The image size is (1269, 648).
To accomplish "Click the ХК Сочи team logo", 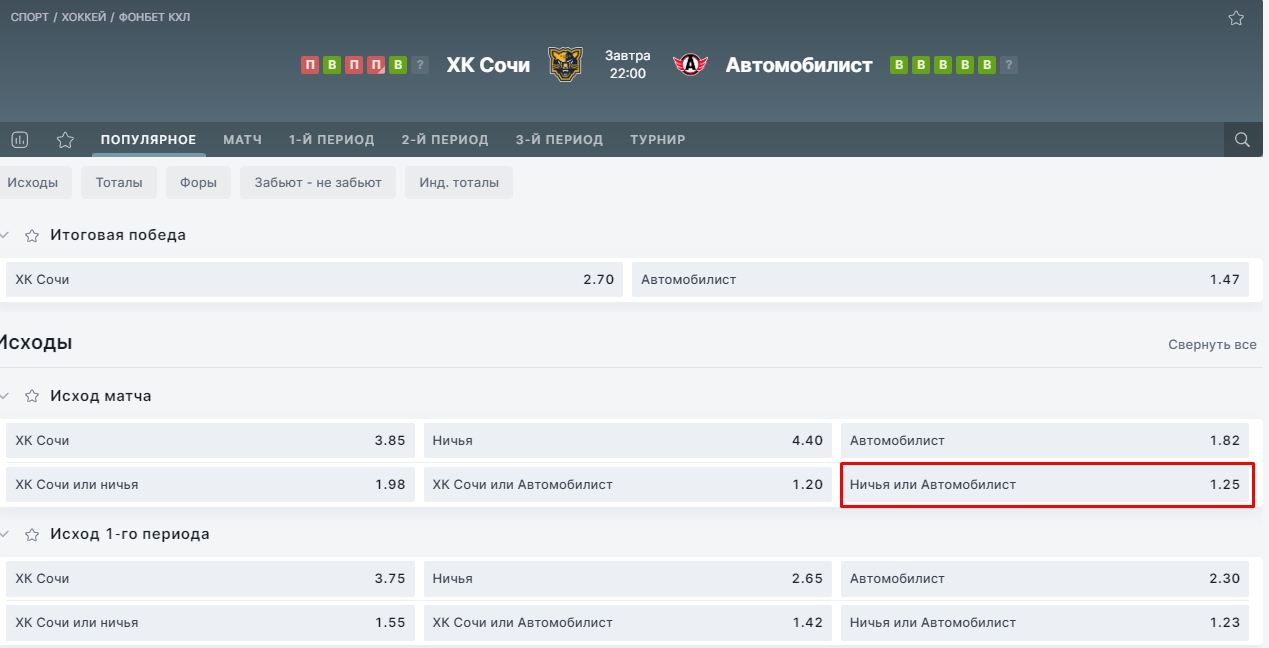I will coord(565,65).
